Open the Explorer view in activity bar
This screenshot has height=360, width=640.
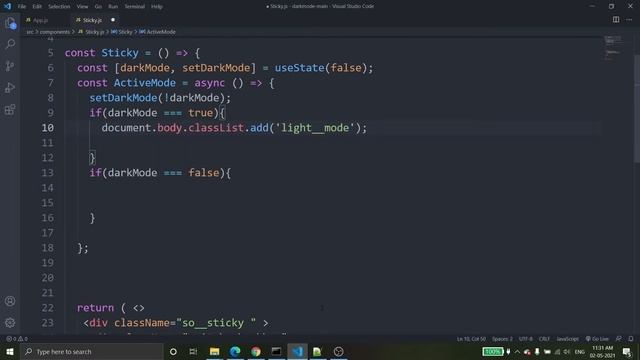10,23
